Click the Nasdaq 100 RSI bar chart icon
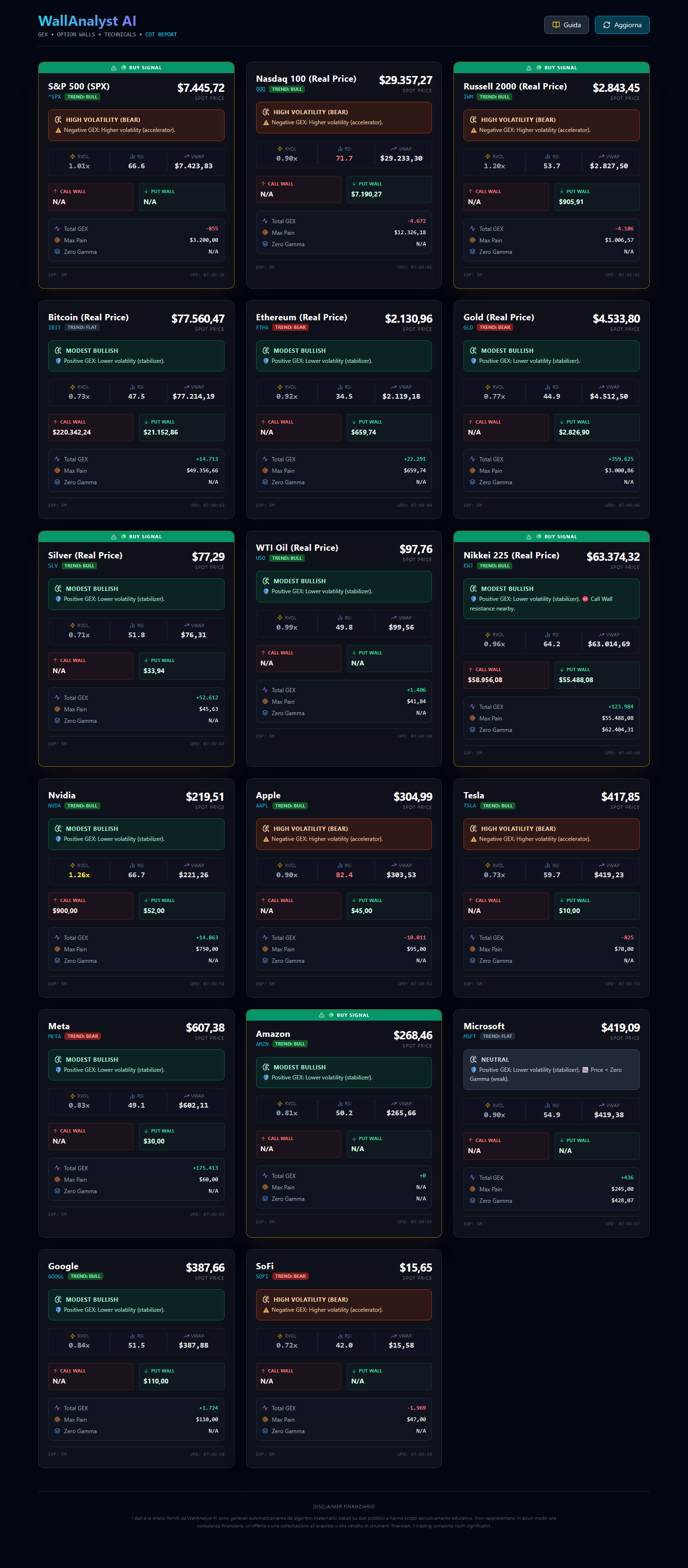The width and height of the screenshot is (688, 1568). 340,149
